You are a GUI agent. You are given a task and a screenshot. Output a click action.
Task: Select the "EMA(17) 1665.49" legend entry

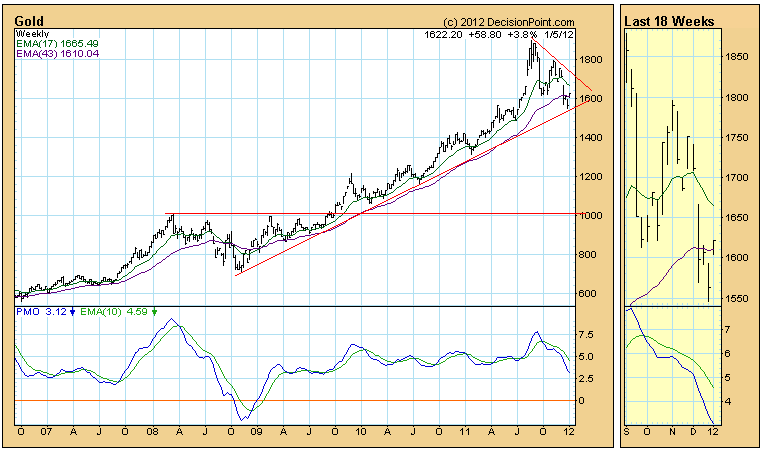pos(57,44)
